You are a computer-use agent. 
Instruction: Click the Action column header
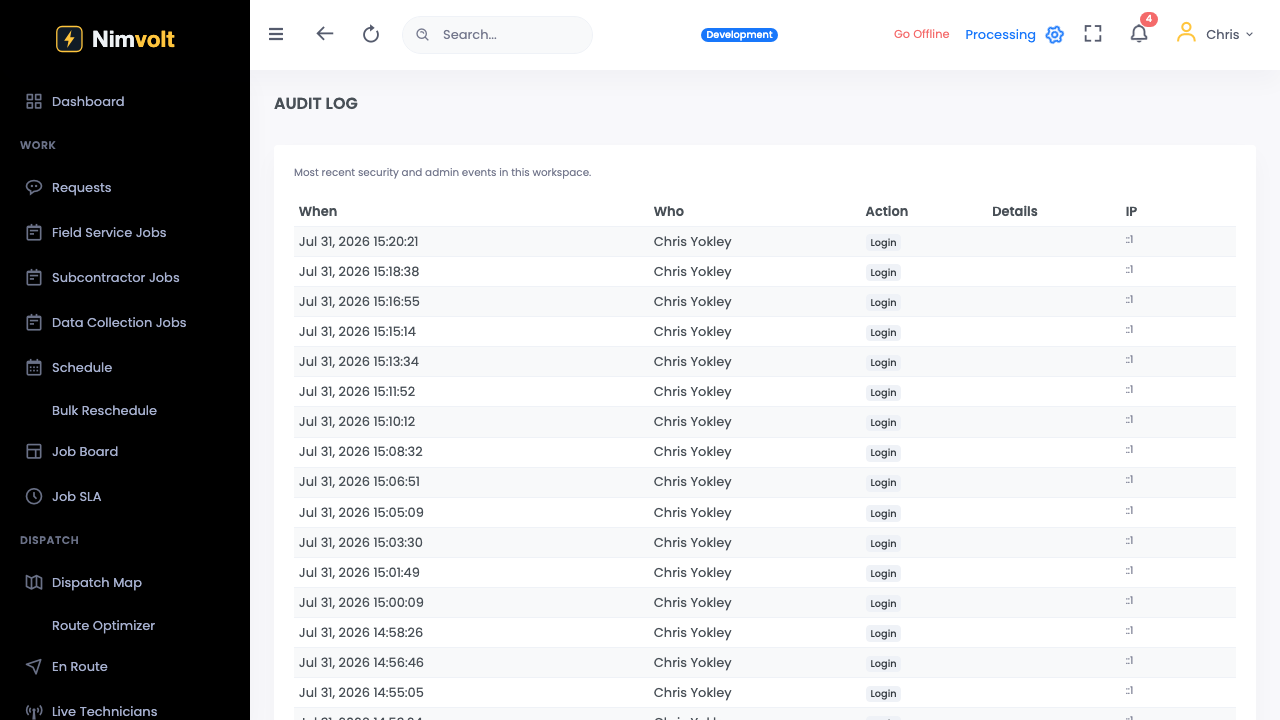pyautogui.click(x=887, y=211)
